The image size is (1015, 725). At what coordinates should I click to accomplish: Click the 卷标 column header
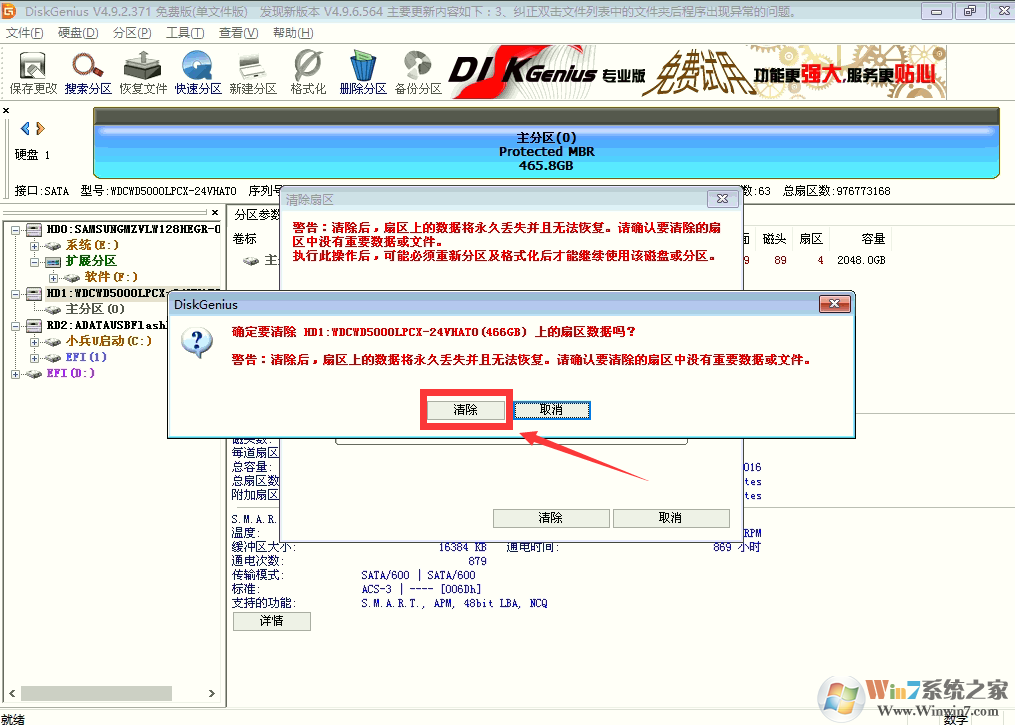[245, 239]
